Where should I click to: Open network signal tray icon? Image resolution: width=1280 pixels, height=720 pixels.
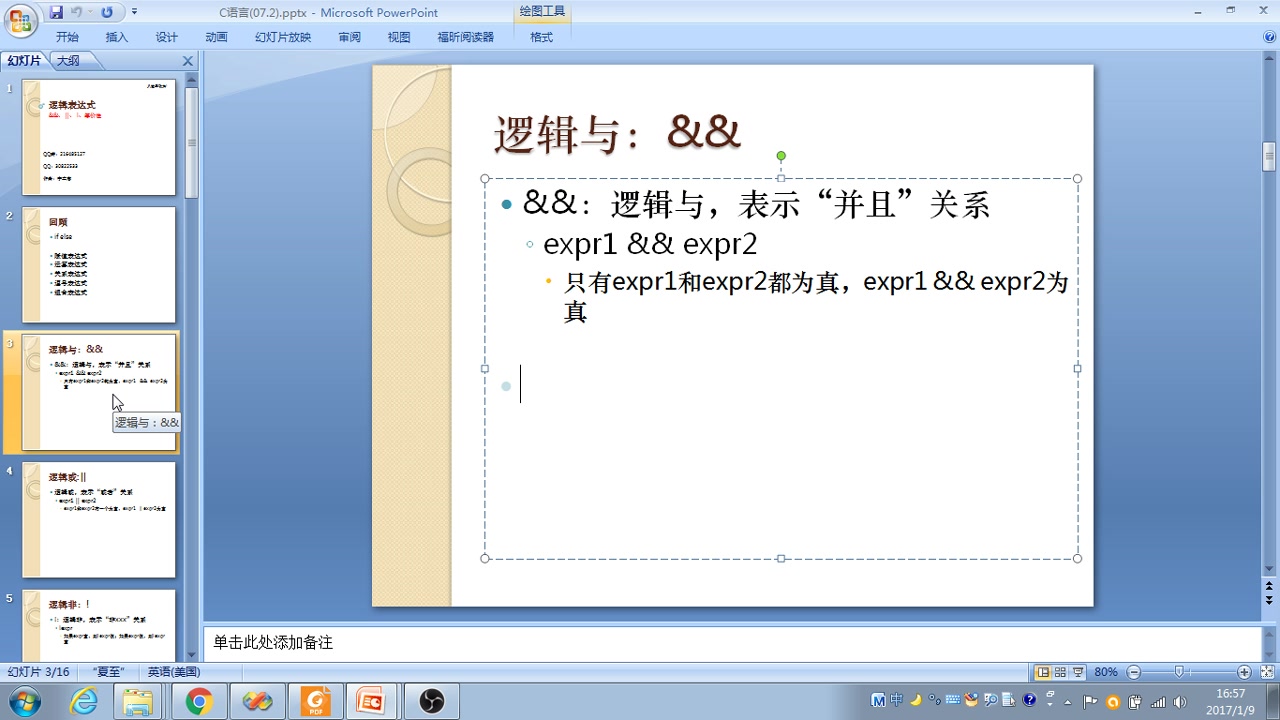pyautogui.click(x=1158, y=702)
